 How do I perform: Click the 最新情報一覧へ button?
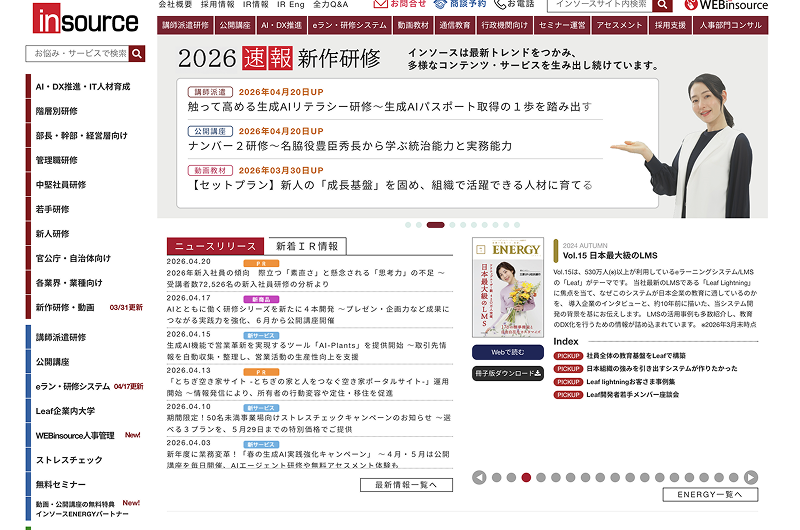pyautogui.click(x=406, y=485)
